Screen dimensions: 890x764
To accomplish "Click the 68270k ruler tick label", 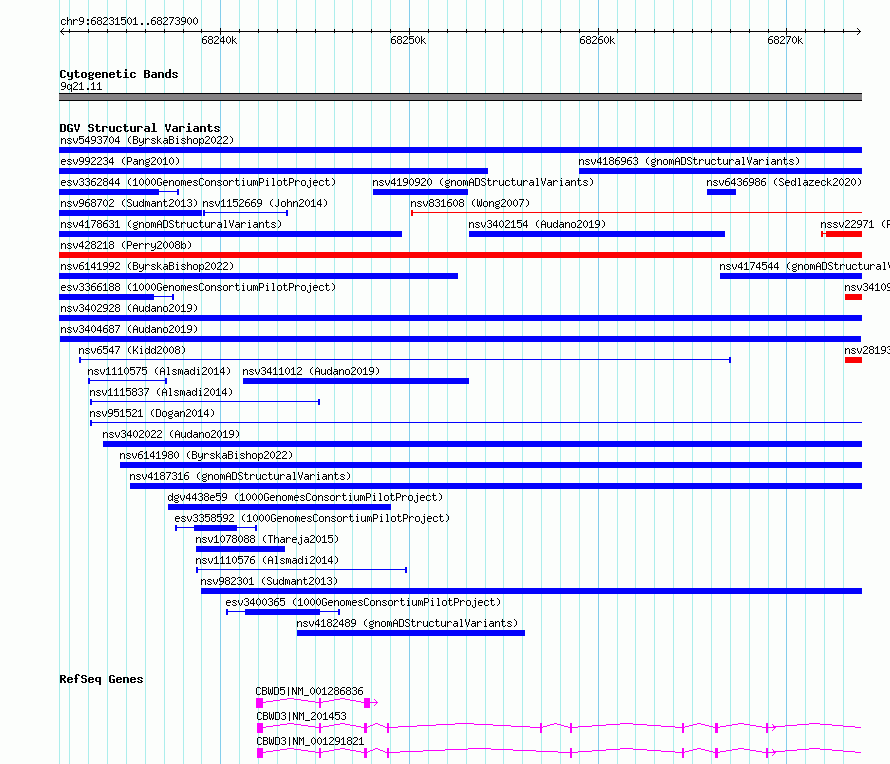I will (785, 40).
